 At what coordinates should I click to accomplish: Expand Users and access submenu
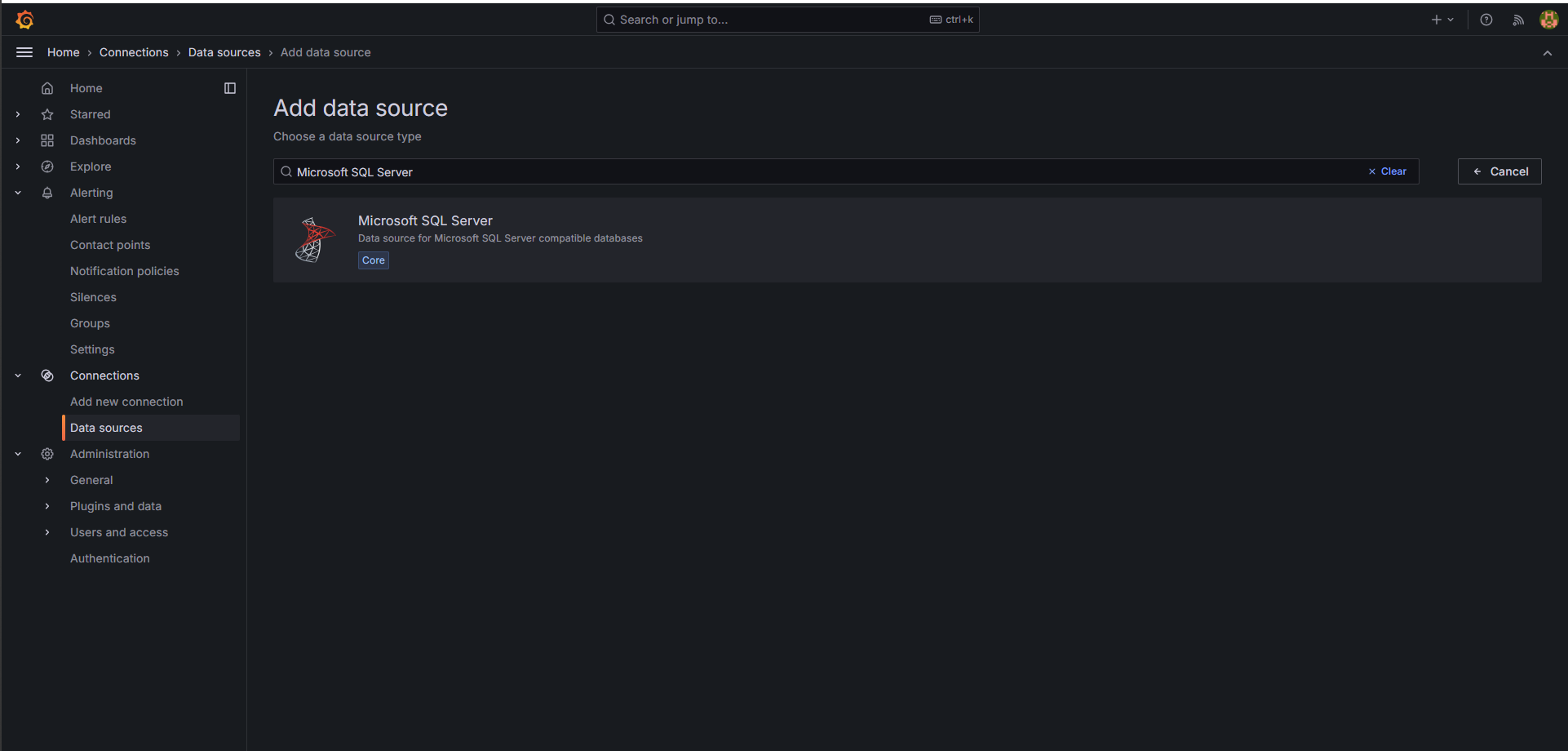47,532
